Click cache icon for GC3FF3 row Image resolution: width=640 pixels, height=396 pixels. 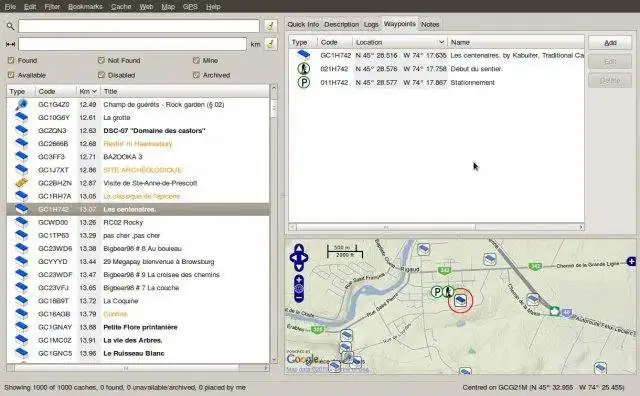coord(21,157)
